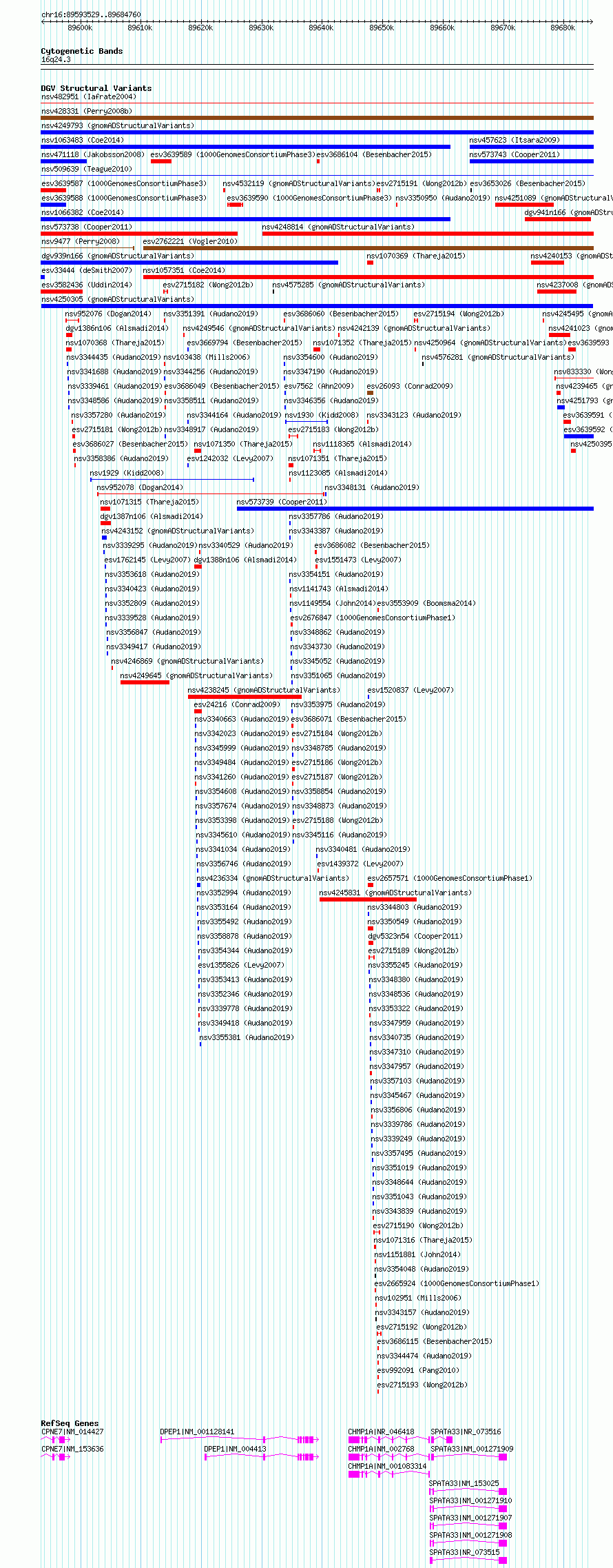Screen dimensions: 613x1568
Task: Select nsv573738 (Cooper2011) label
Action: tap(86, 227)
